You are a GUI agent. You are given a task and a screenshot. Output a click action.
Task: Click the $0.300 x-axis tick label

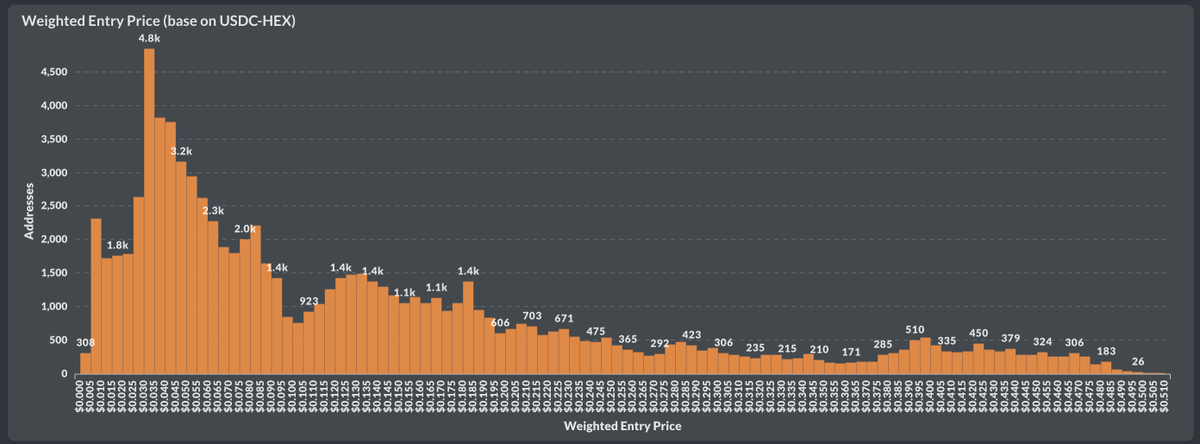pos(718,396)
